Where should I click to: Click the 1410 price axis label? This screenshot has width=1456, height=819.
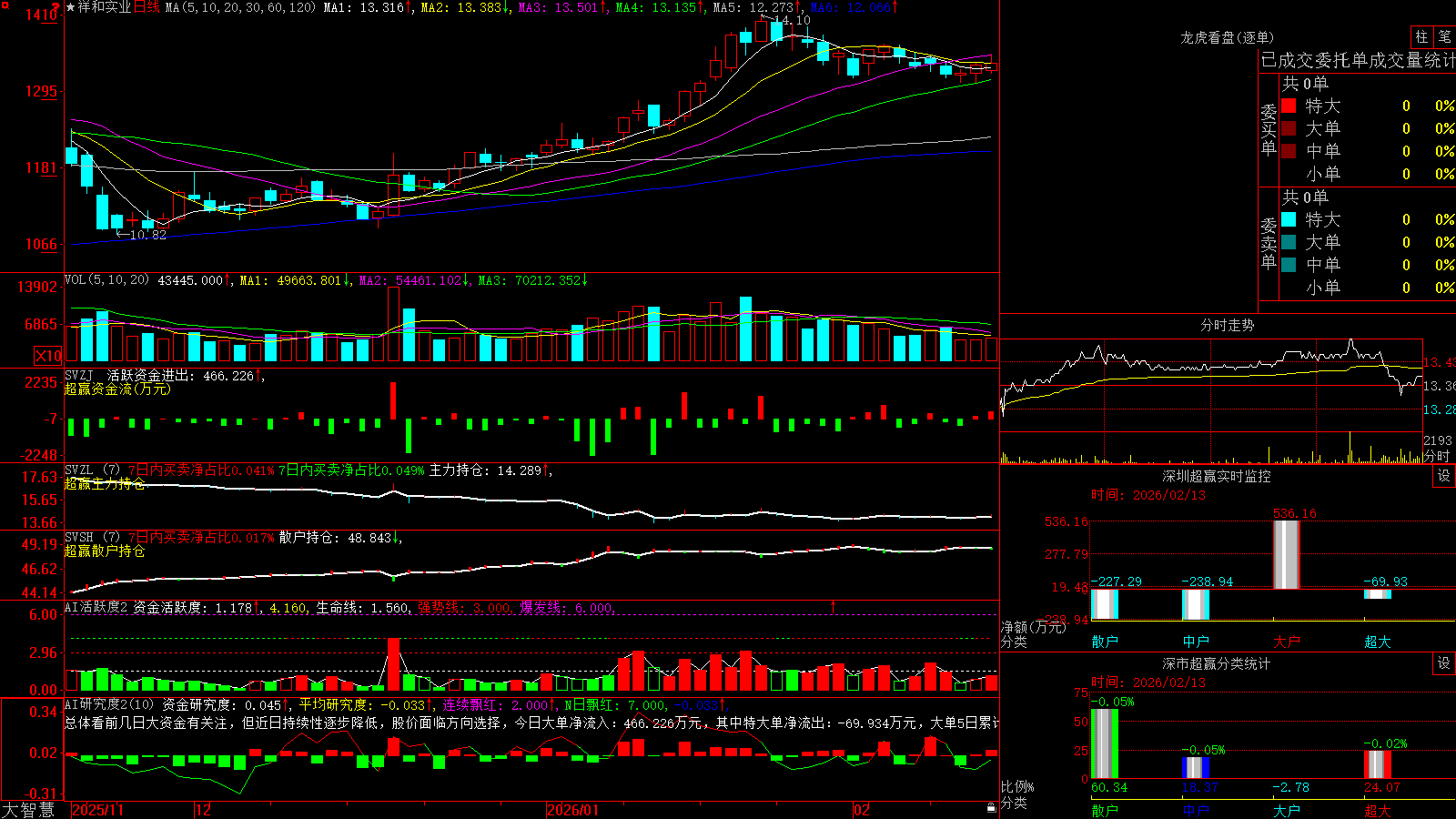(42, 15)
